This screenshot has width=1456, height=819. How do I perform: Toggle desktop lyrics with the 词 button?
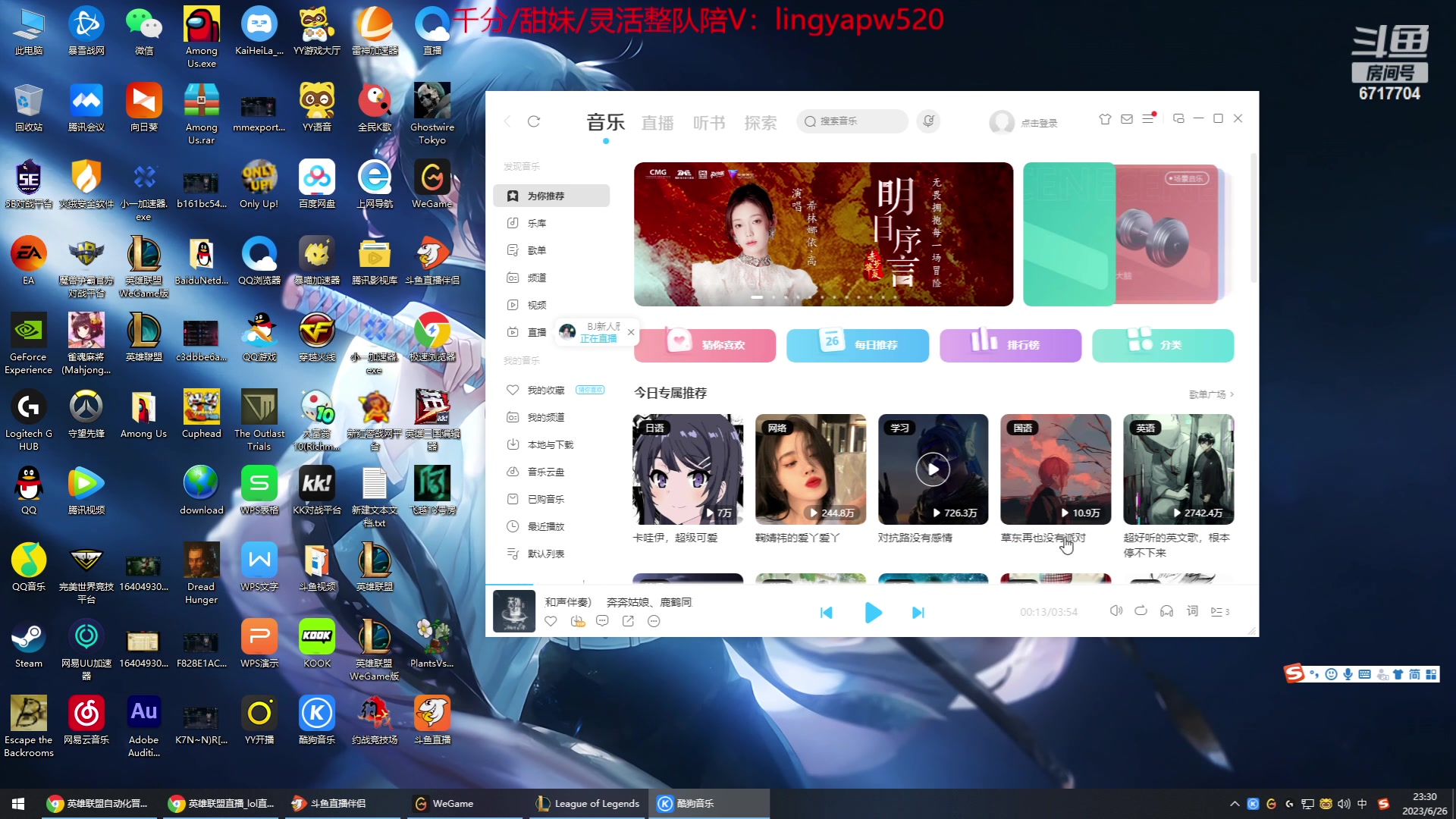[1192, 611]
